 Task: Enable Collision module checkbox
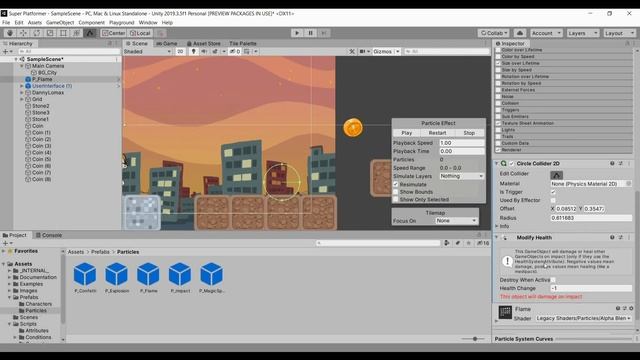pos(498,103)
